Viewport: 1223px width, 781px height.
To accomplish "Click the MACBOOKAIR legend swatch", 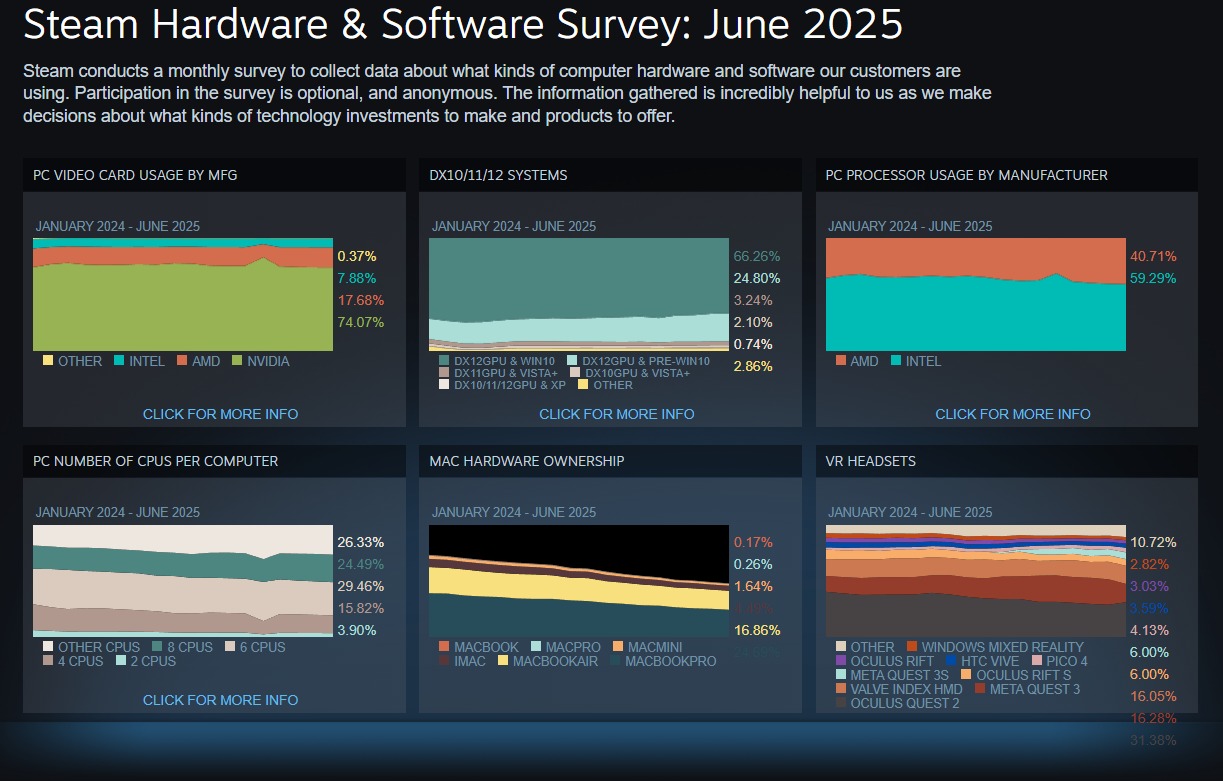I will coord(503,660).
